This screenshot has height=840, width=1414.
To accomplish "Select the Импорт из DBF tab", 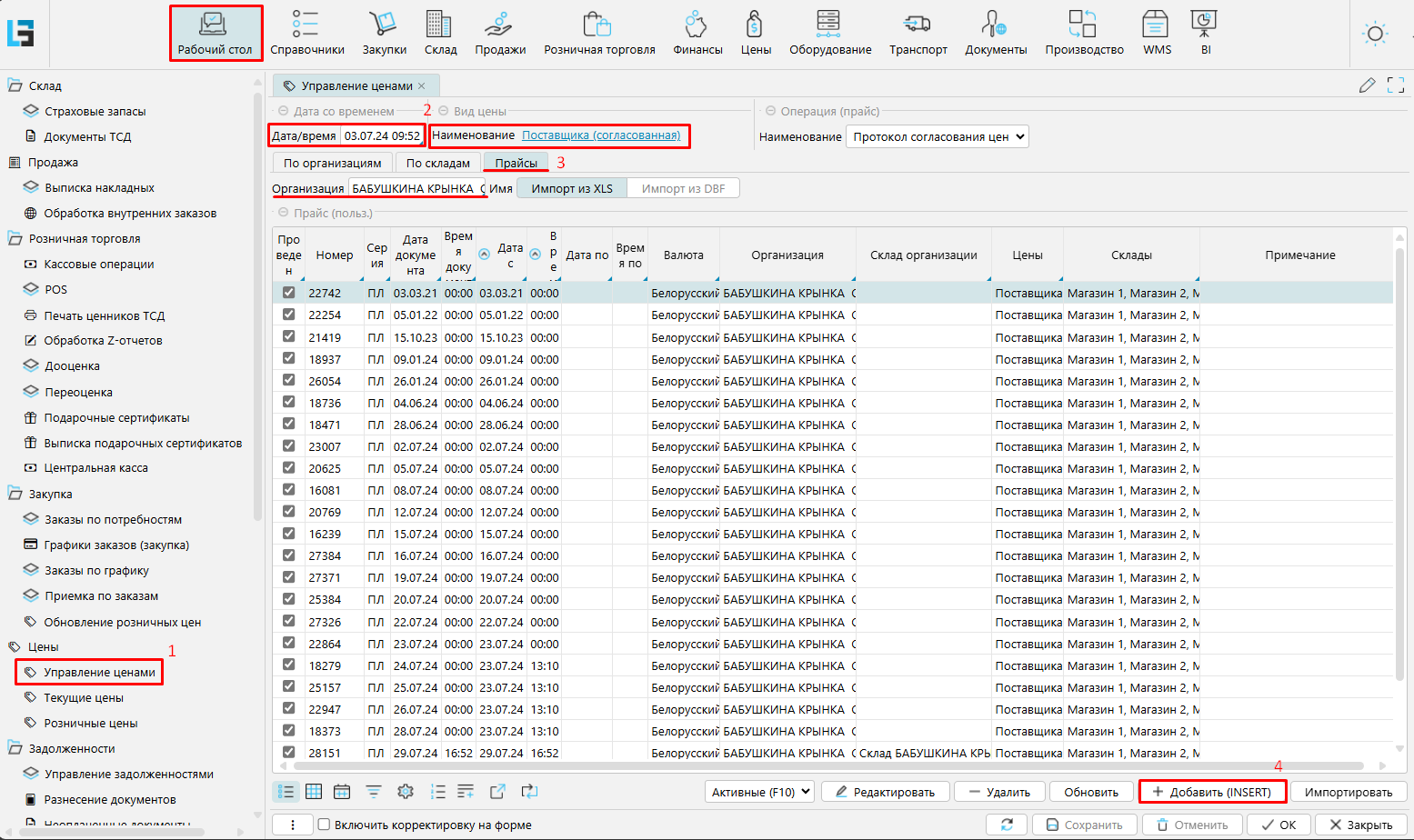I will [x=683, y=188].
